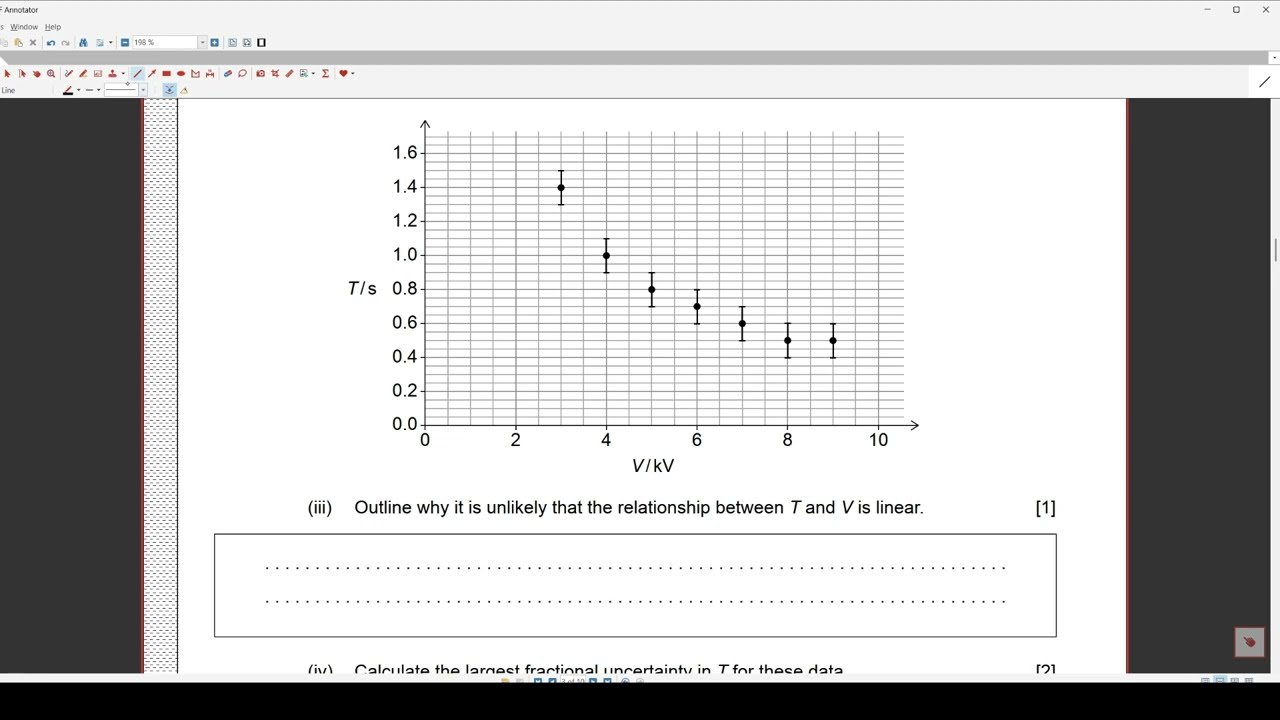Viewport: 1280px width, 720px height.
Task: Open the red line color swatch
Action: [x=68, y=90]
